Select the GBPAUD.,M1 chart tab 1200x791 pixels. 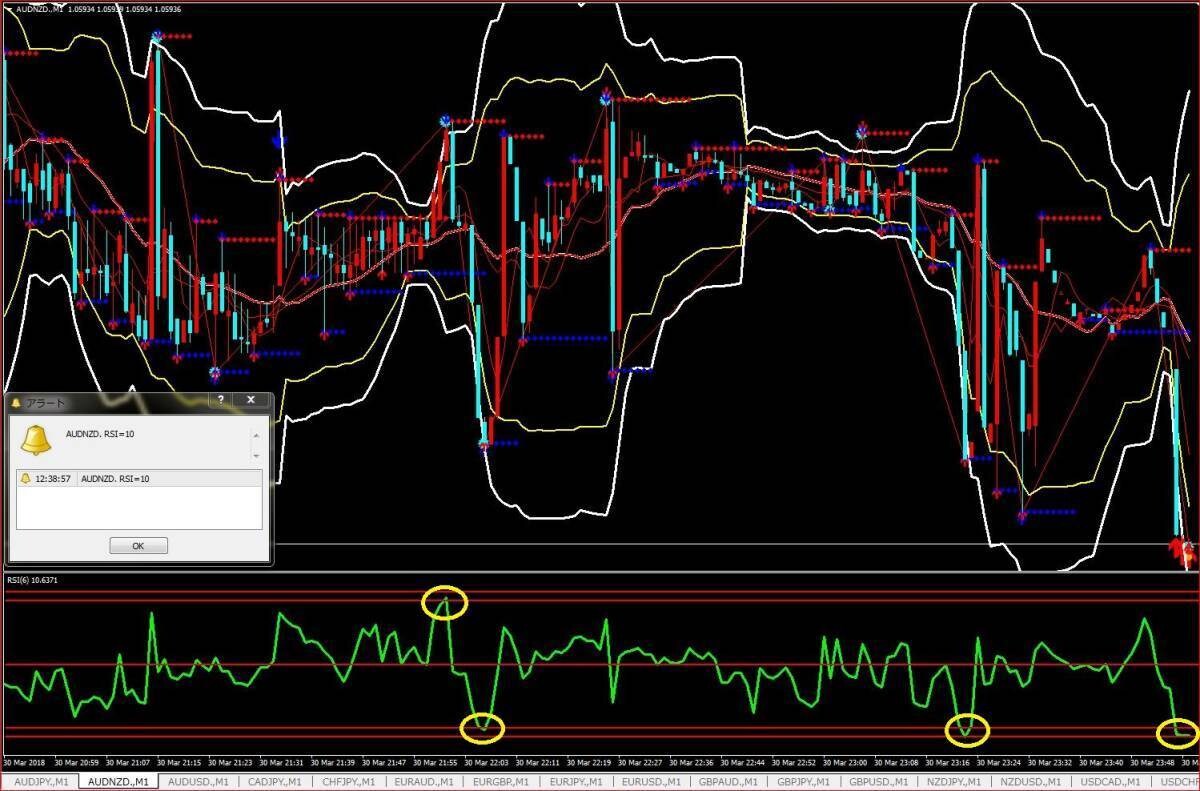click(x=730, y=782)
